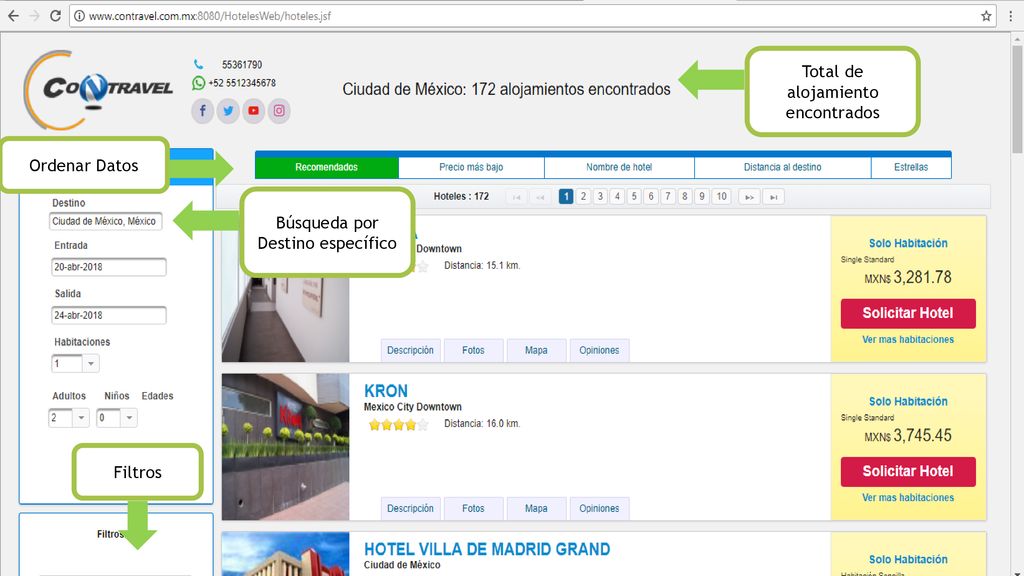
Task: Go to results page 8
Action: pyautogui.click(x=685, y=197)
